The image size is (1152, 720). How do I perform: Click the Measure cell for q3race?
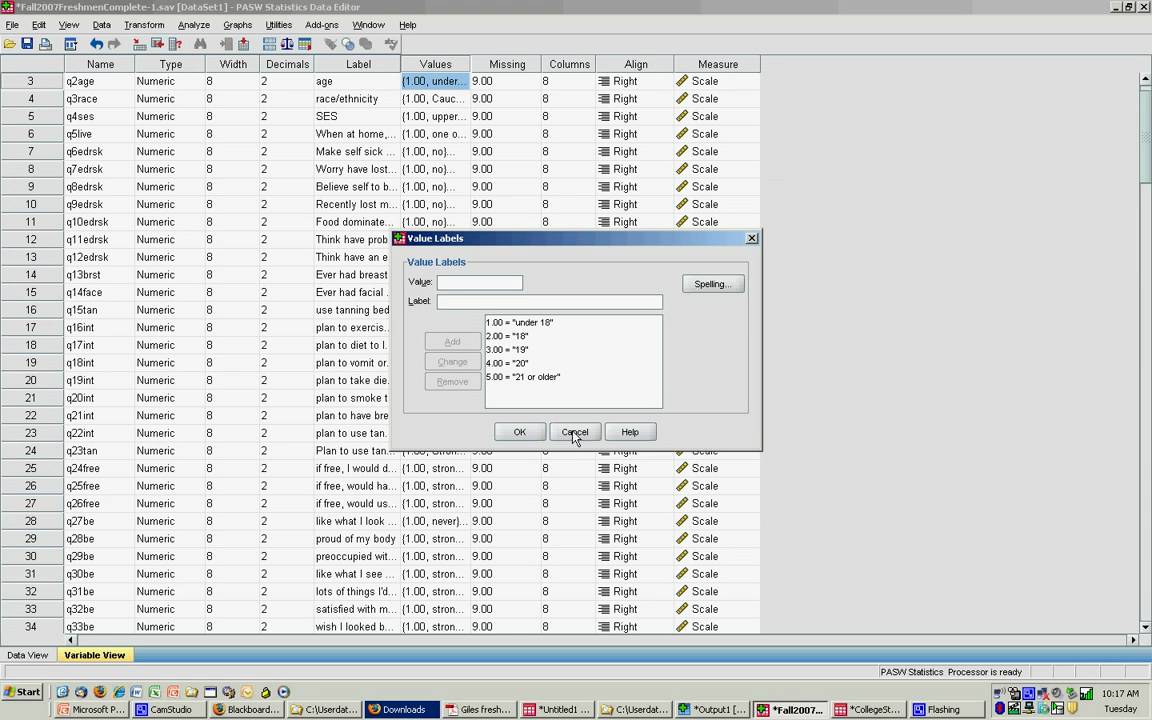(717, 99)
